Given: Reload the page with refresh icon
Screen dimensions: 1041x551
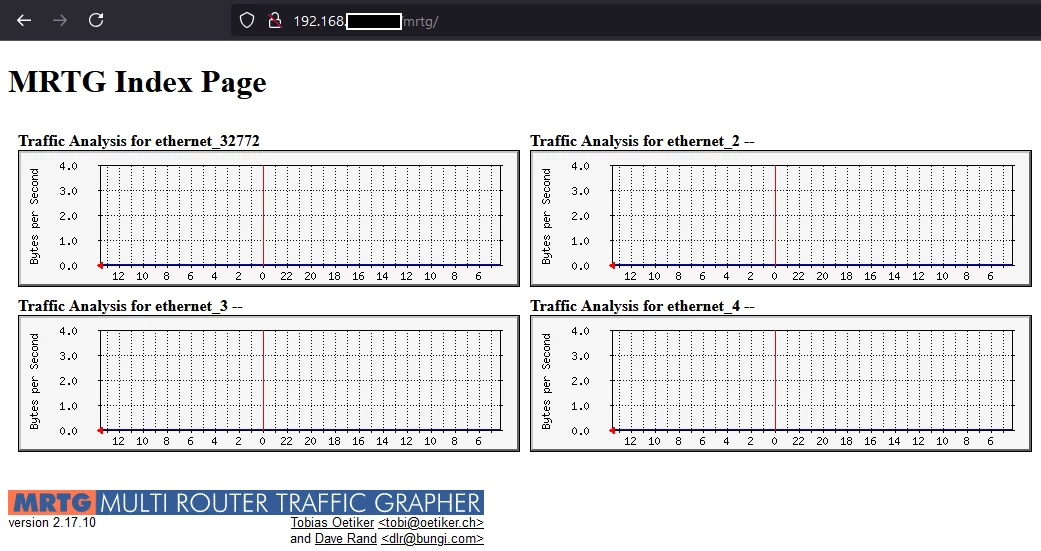Looking at the screenshot, I should (x=96, y=20).
